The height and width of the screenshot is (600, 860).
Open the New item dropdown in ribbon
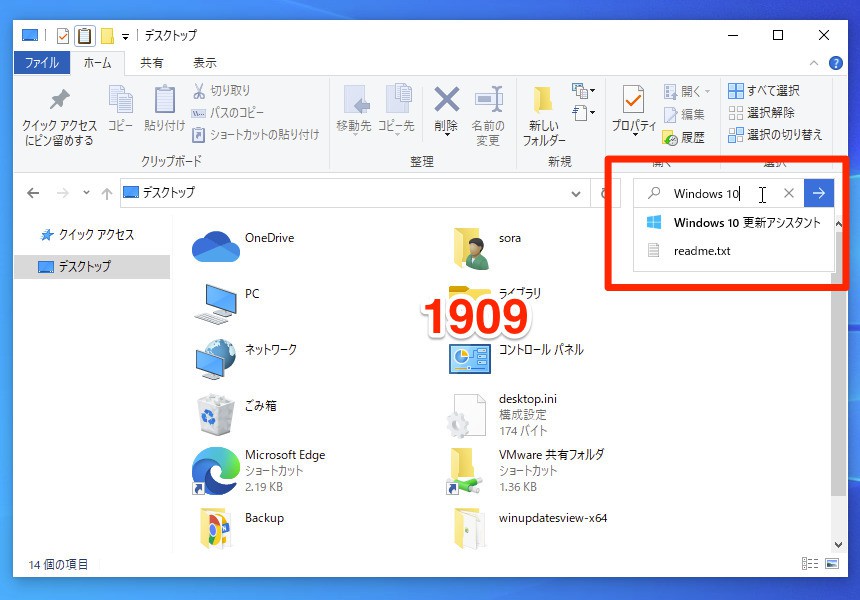click(x=583, y=90)
